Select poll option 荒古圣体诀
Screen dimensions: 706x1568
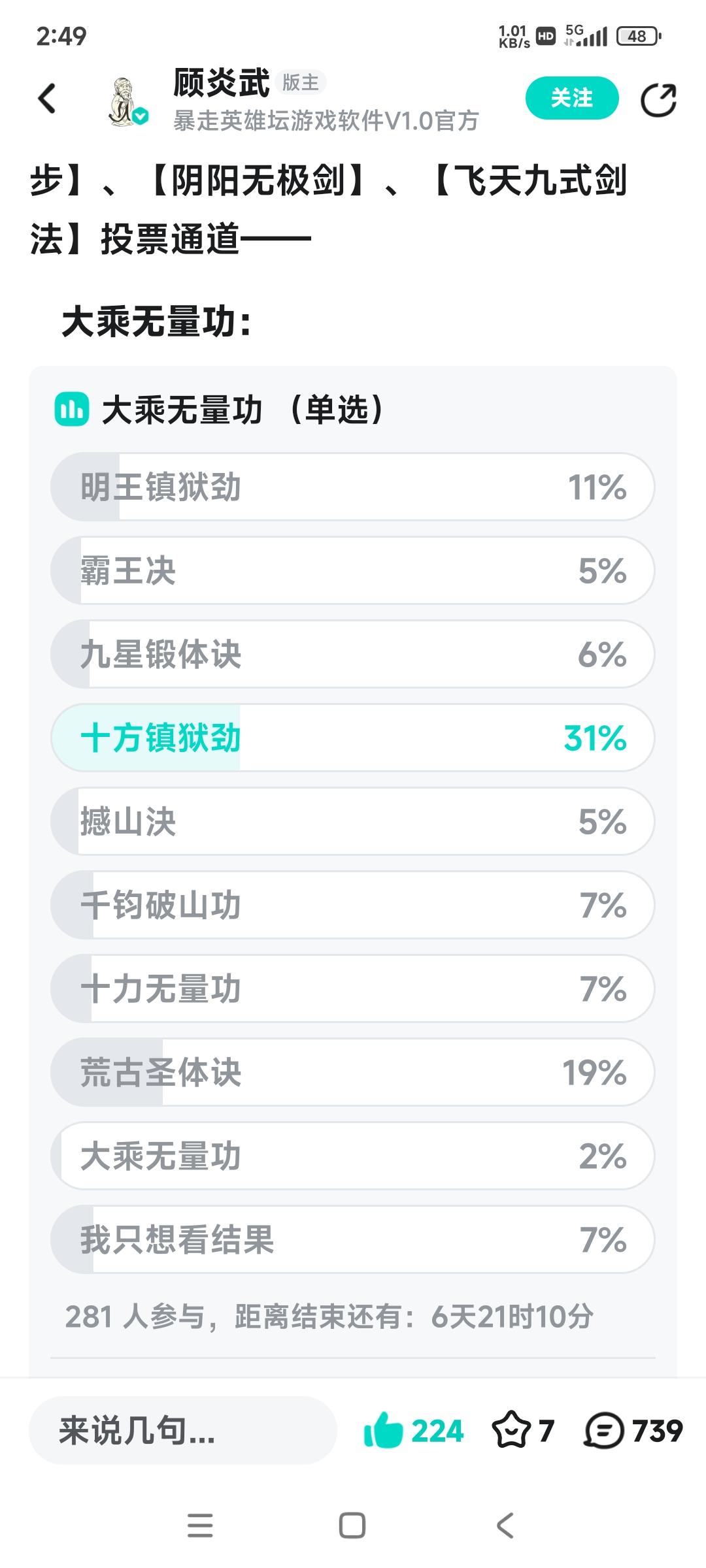[x=353, y=1073]
